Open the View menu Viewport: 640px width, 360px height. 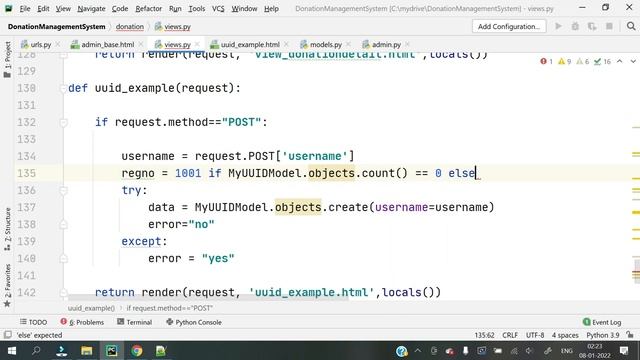pyautogui.click(x=63, y=9)
